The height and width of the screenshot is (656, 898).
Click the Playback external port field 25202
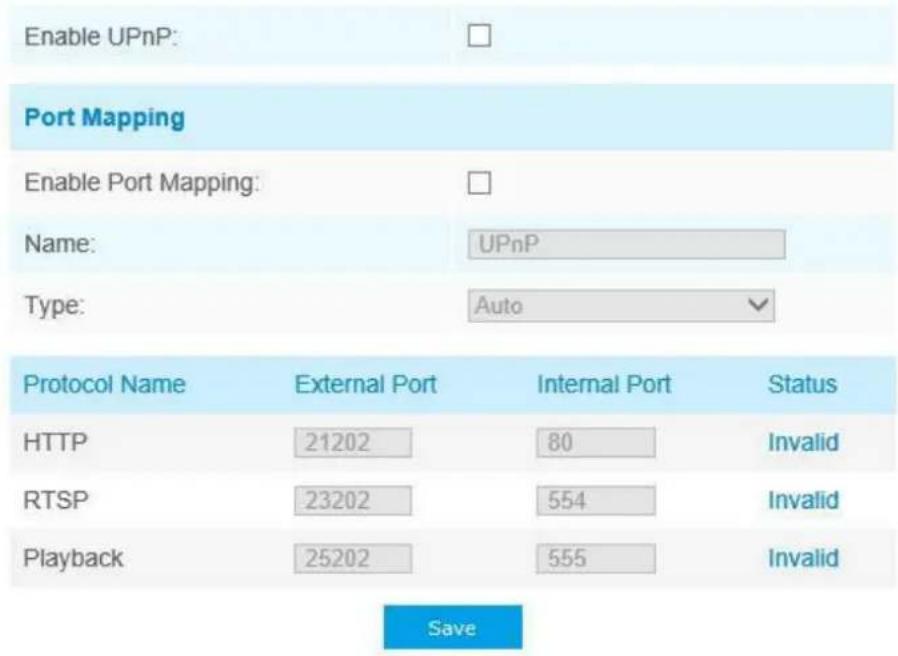(x=353, y=559)
